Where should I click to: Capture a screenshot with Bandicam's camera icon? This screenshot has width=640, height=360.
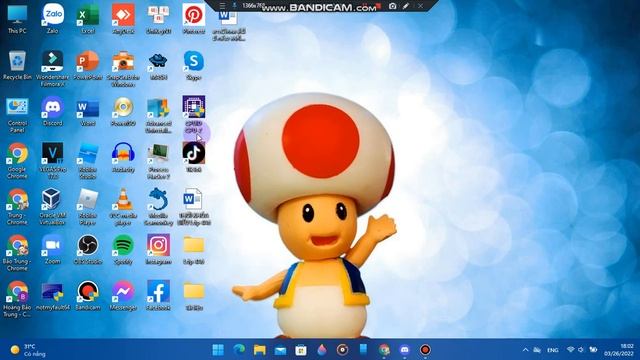(x=392, y=6)
